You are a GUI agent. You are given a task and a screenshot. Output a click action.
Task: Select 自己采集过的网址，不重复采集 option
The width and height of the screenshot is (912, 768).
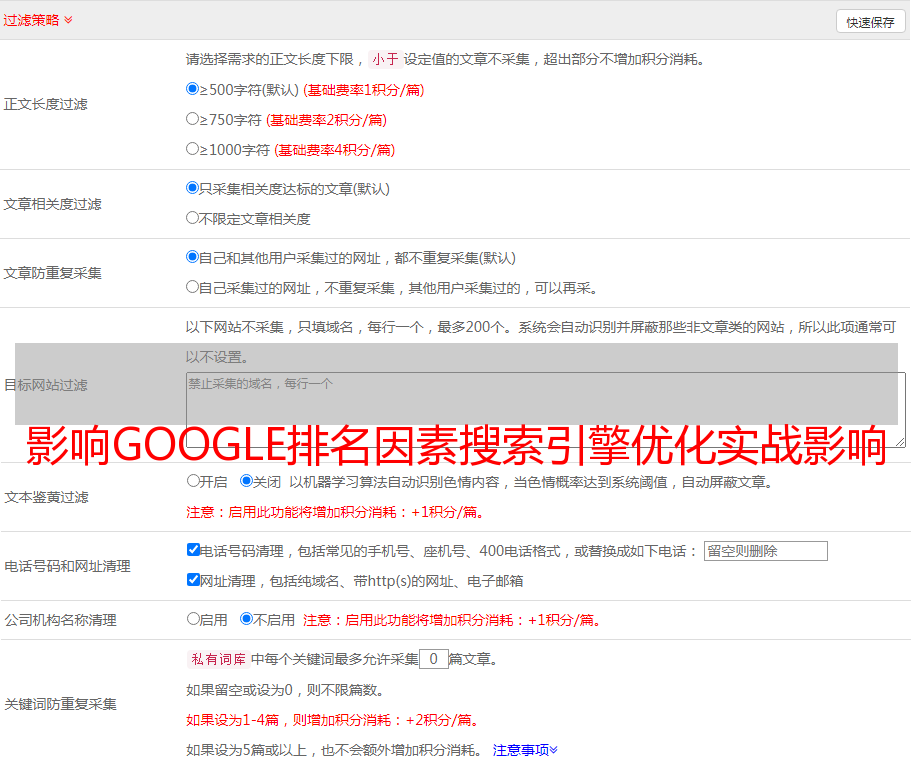tap(192, 286)
